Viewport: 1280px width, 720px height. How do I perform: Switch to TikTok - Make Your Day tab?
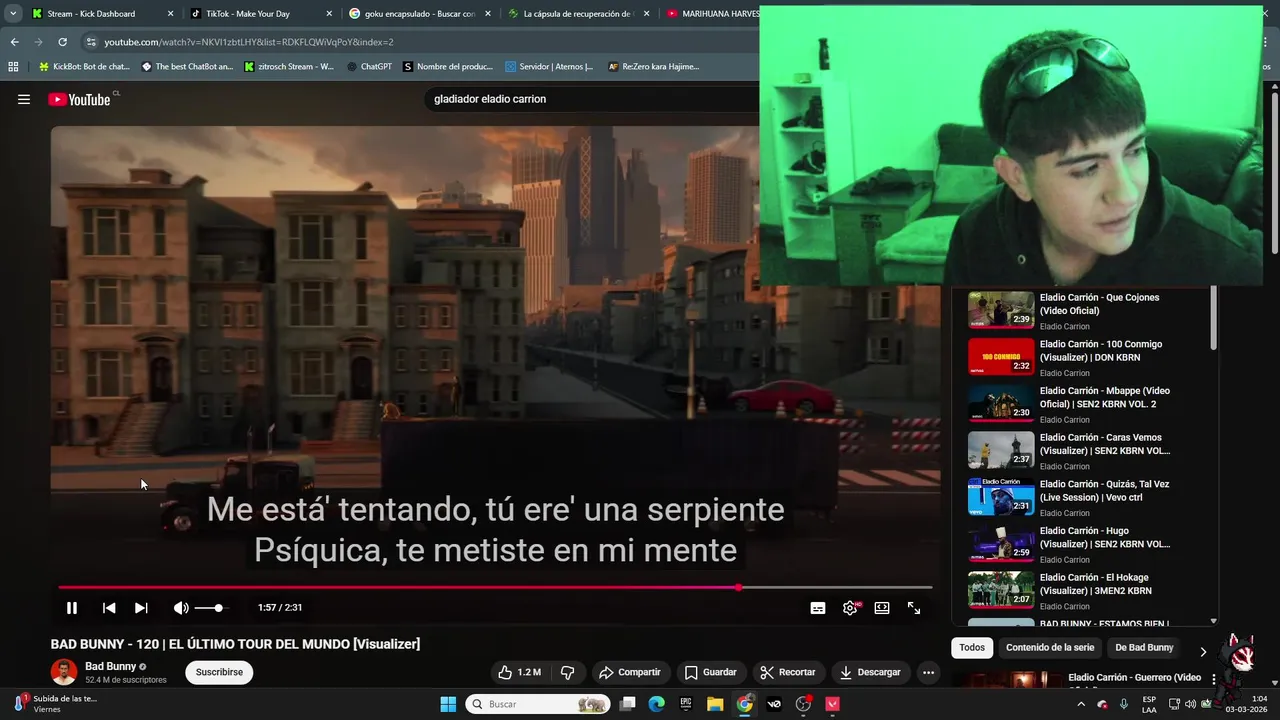(258, 14)
